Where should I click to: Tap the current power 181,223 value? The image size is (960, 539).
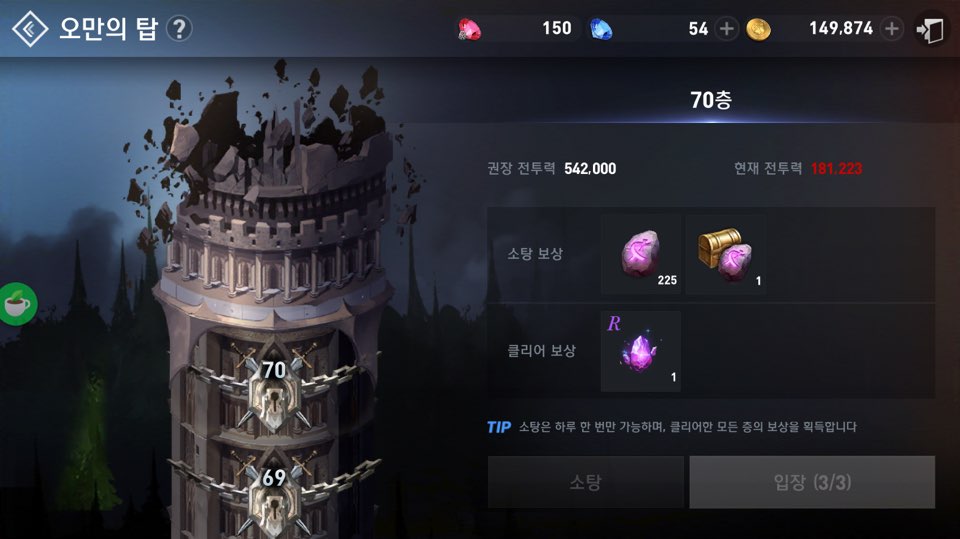pos(836,168)
